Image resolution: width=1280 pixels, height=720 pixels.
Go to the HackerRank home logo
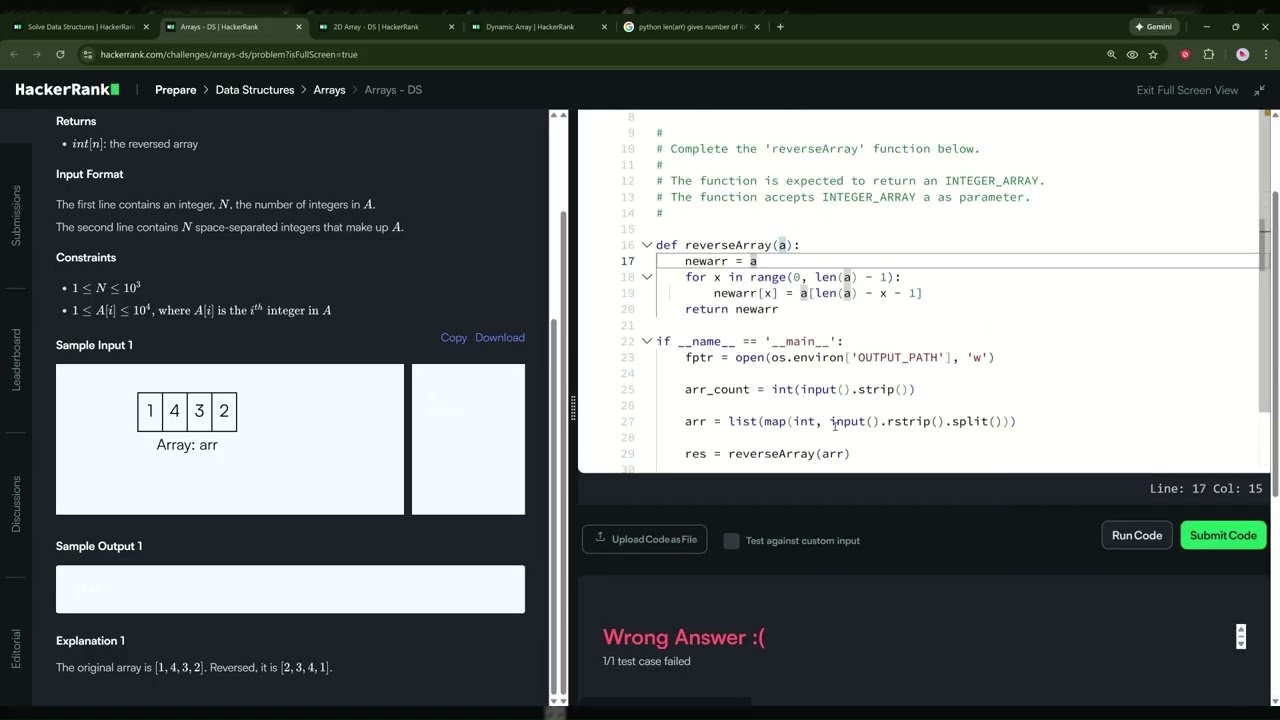(67, 90)
